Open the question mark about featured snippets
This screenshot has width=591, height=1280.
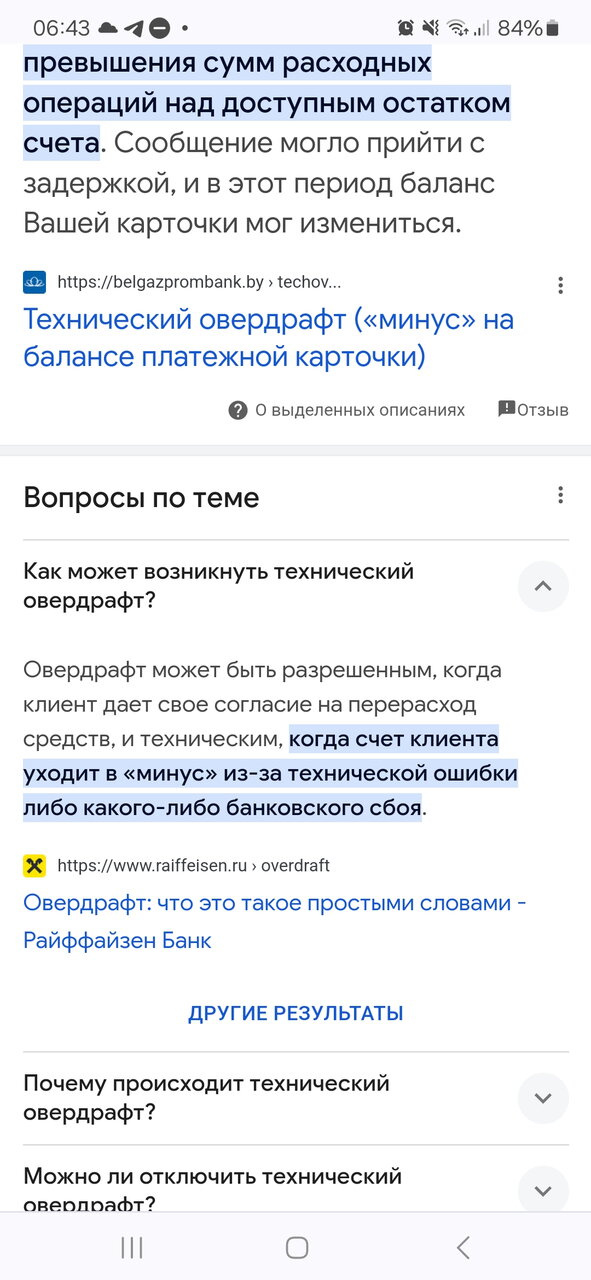238,410
